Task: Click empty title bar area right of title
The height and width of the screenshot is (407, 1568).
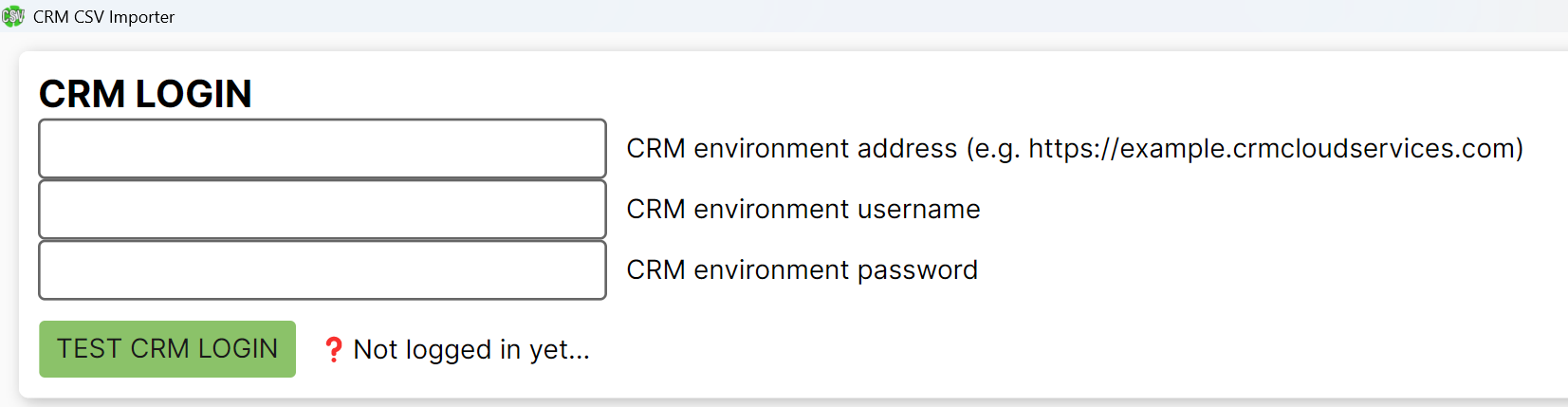Action: pyautogui.click(x=854, y=16)
